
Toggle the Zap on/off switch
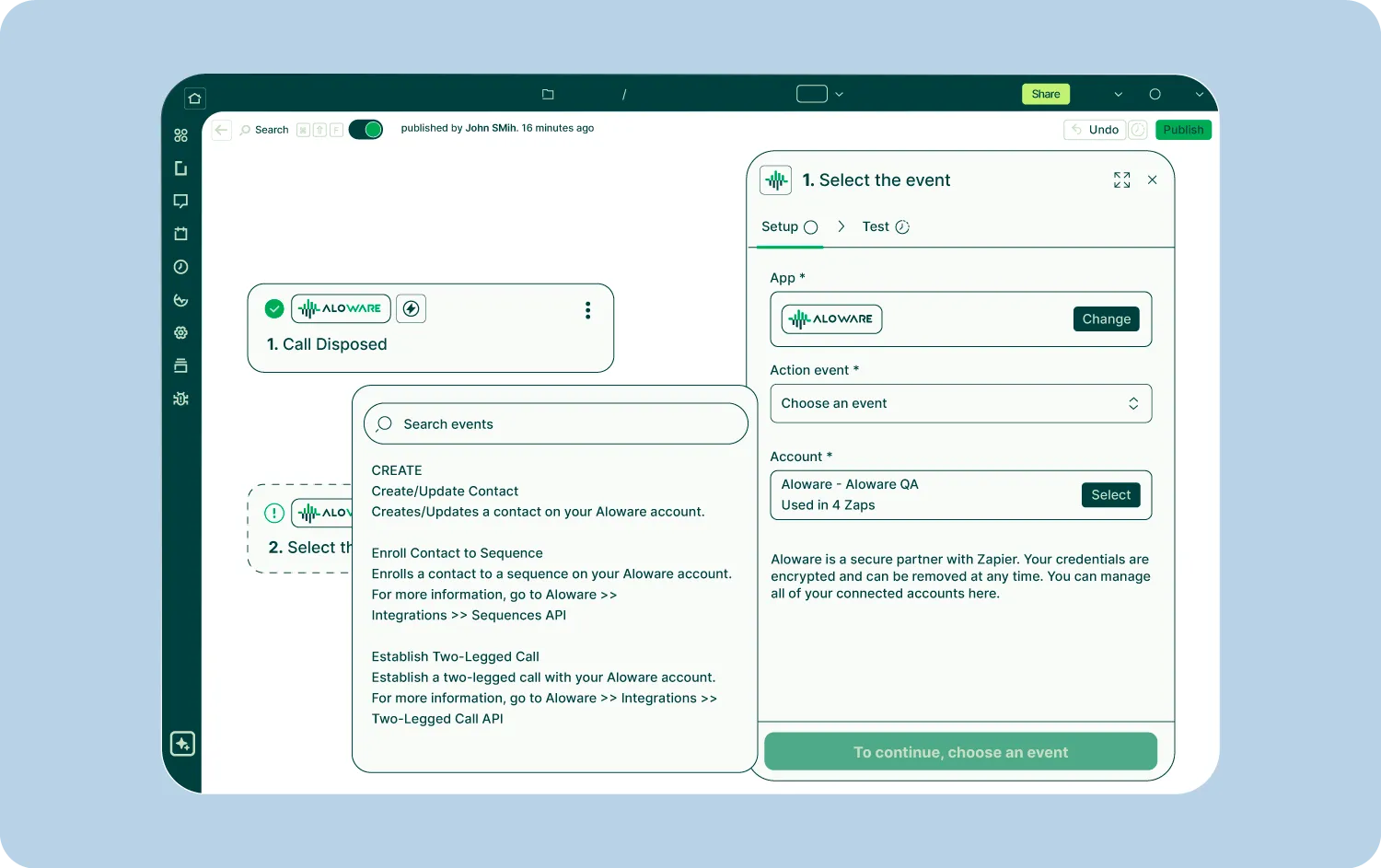pyautogui.click(x=366, y=130)
